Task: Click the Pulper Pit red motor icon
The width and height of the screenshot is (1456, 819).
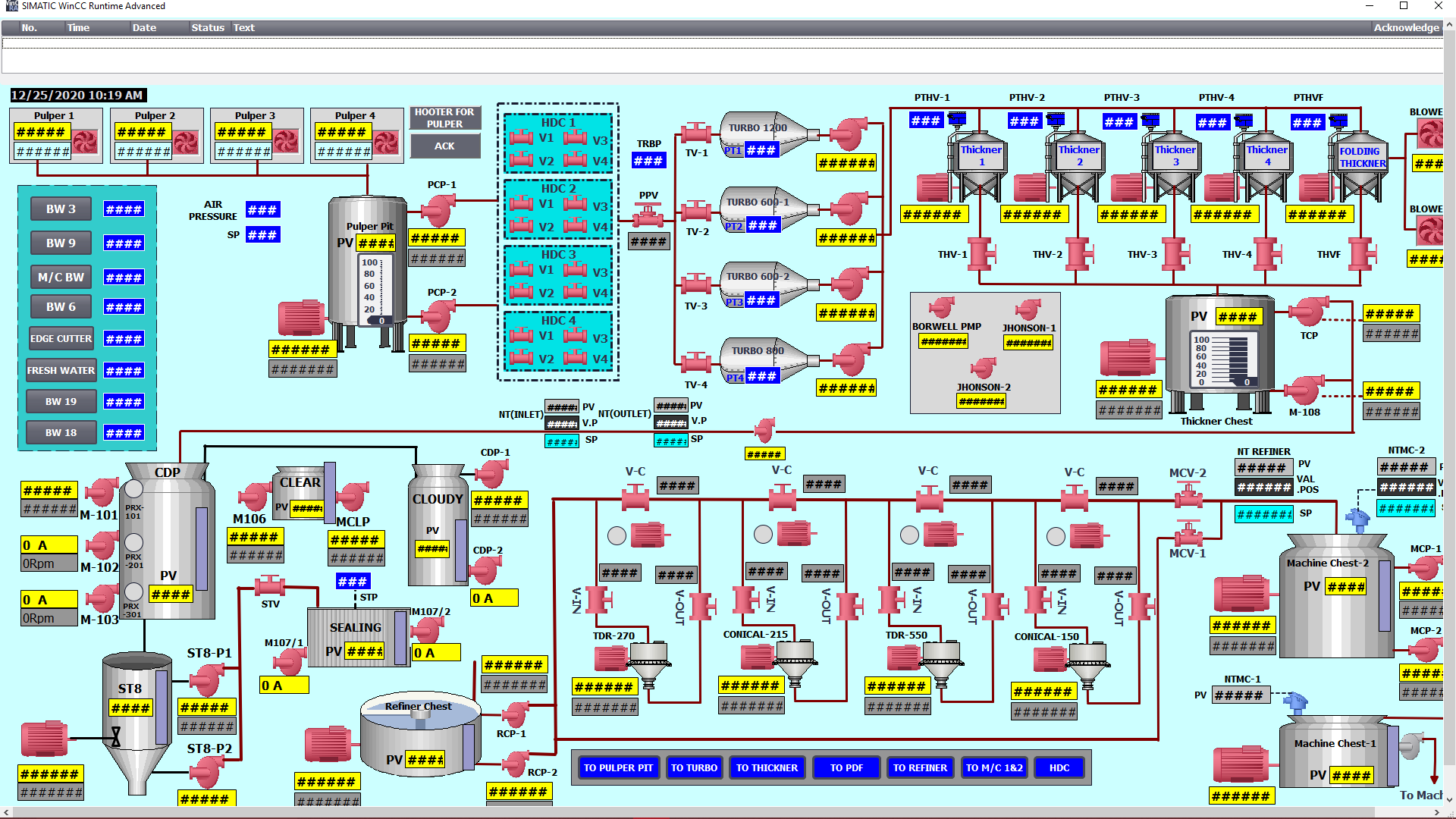Action: pos(300,317)
